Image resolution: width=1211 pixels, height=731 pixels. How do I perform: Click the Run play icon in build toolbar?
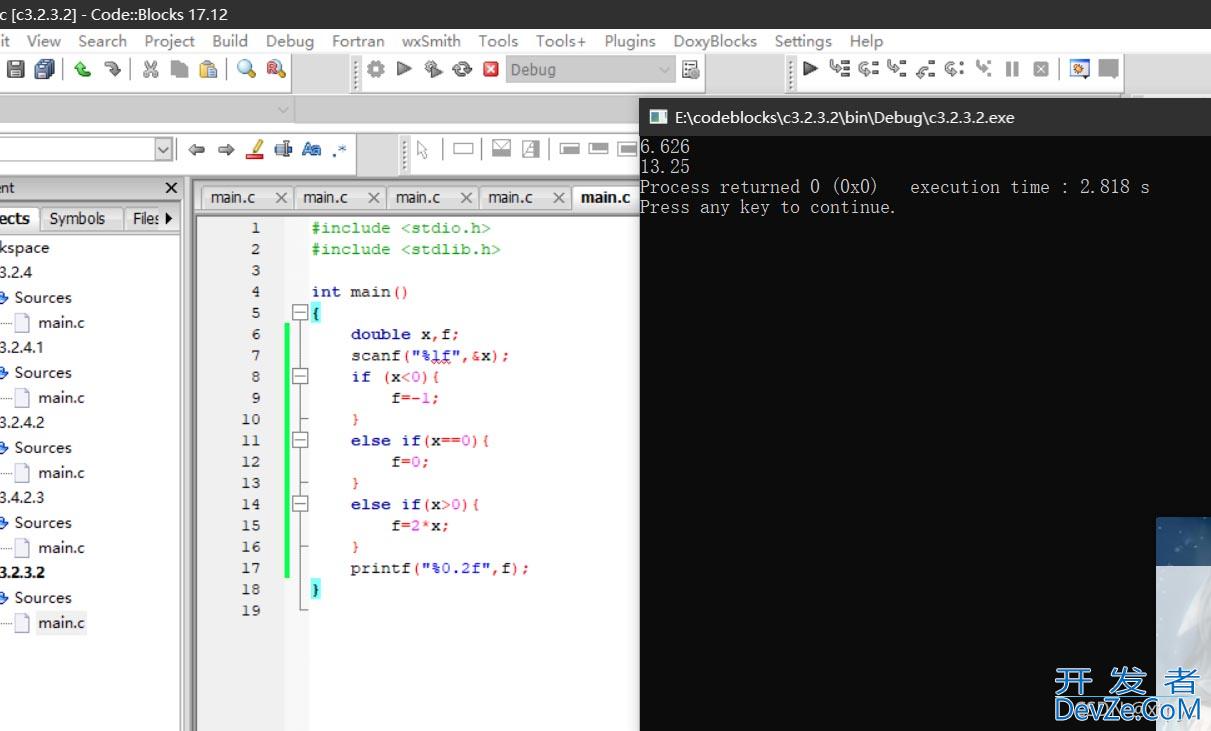[404, 69]
